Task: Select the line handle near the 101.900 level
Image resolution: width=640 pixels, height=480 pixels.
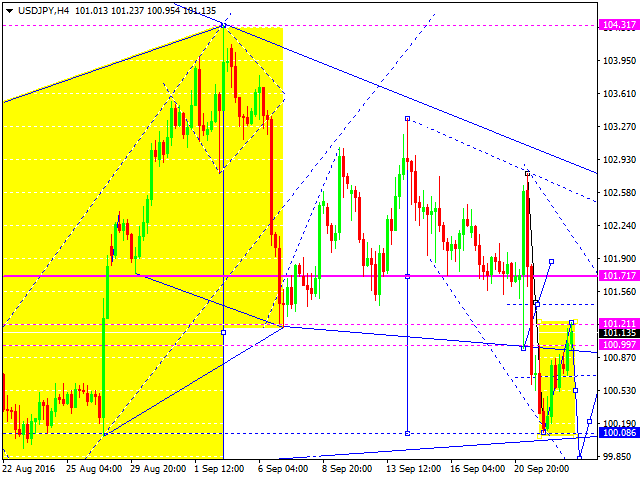Action: tap(551, 262)
